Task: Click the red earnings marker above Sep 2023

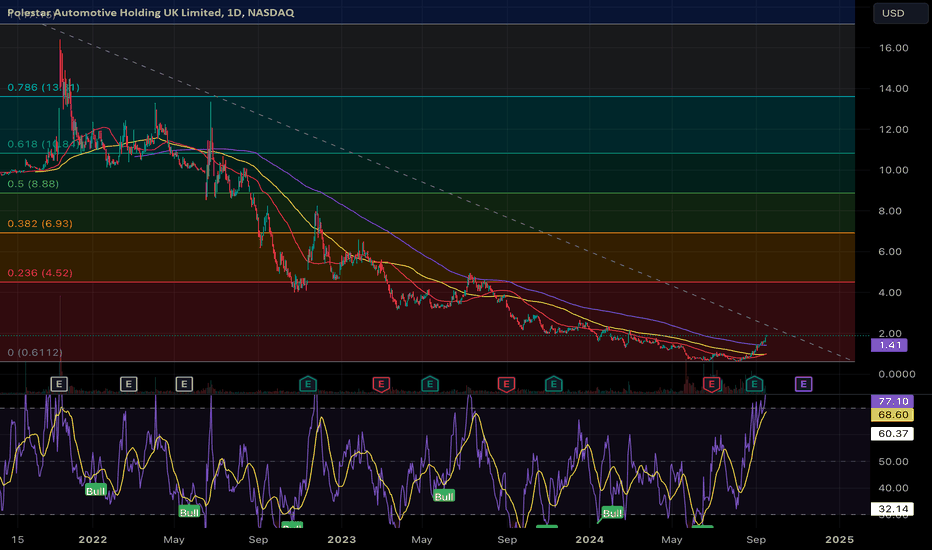Action: (506, 384)
